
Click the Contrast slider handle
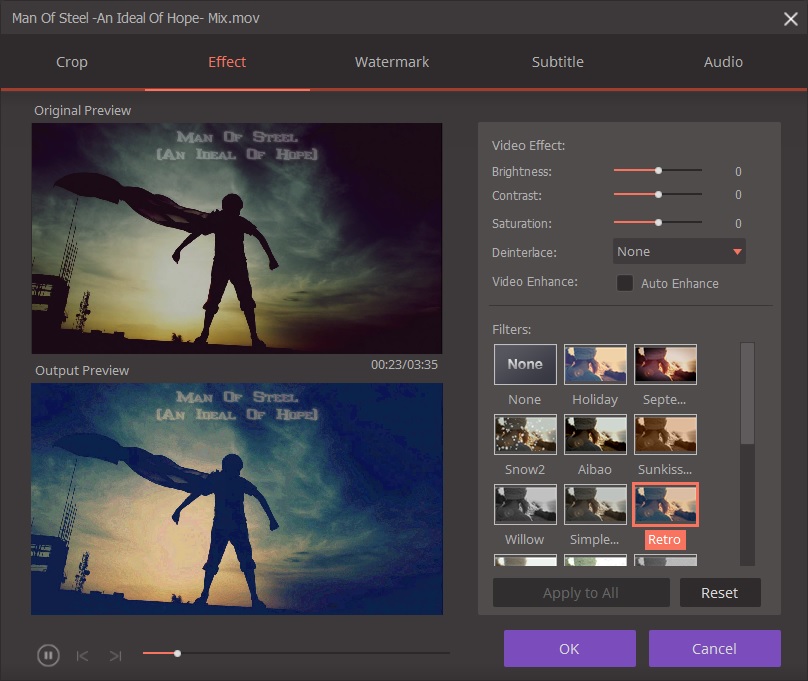tap(658, 194)
